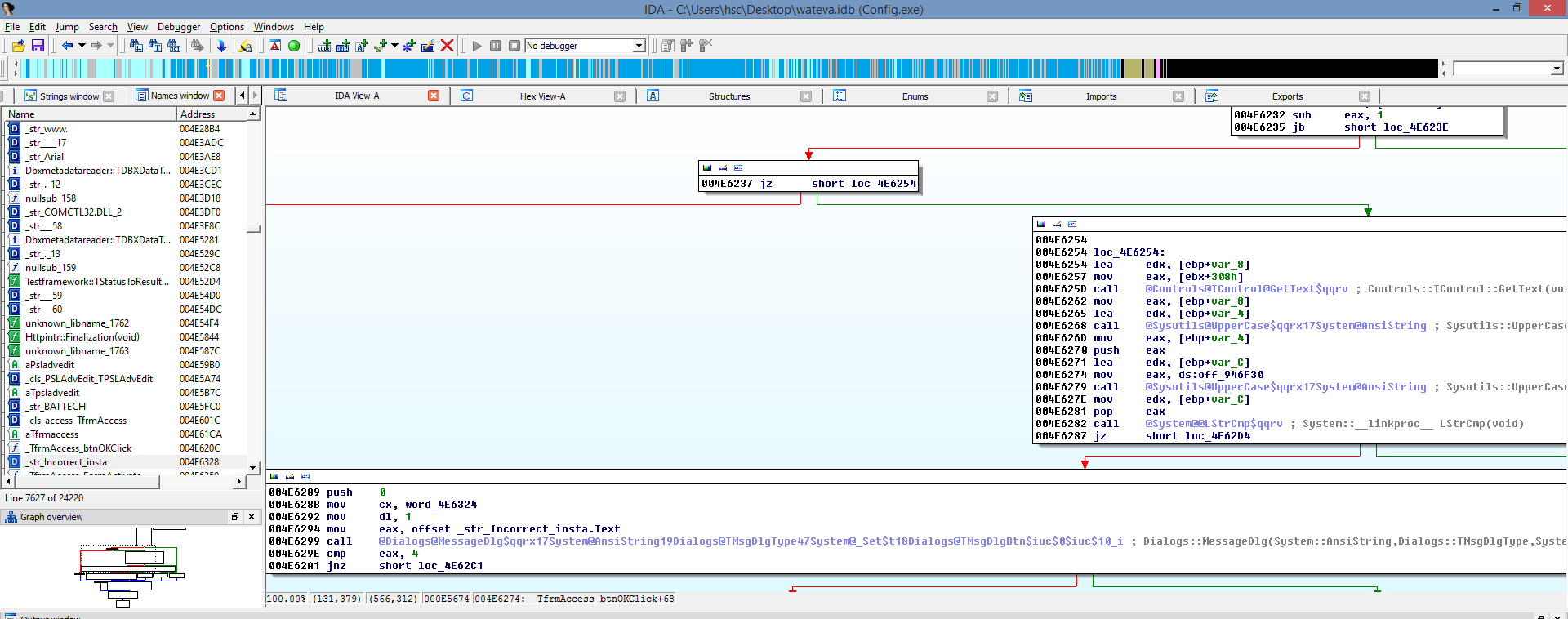This screenshot has height=619, width=1568.
Task: Click the Names list down scroll arrow
Action: (x=253, y=468)
